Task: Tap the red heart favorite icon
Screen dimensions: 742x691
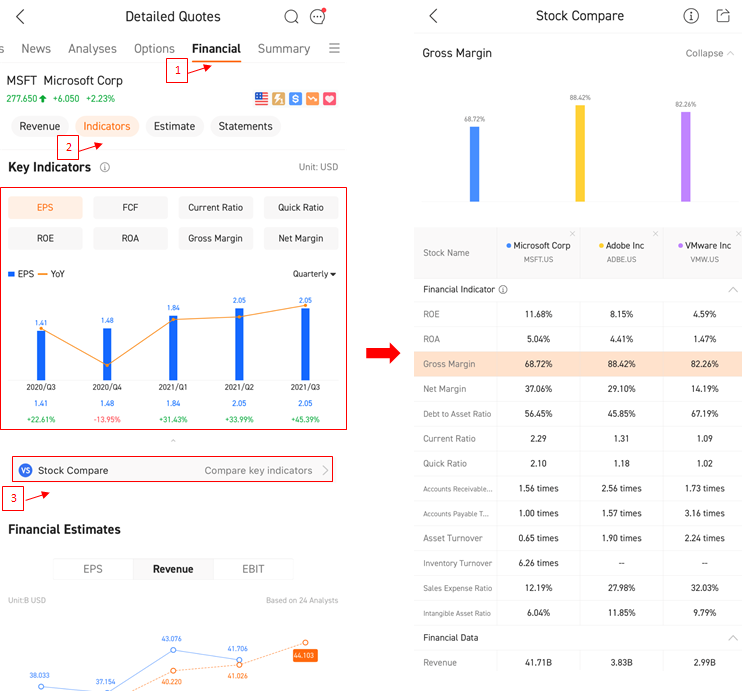Action: click(x=329, y=98)
